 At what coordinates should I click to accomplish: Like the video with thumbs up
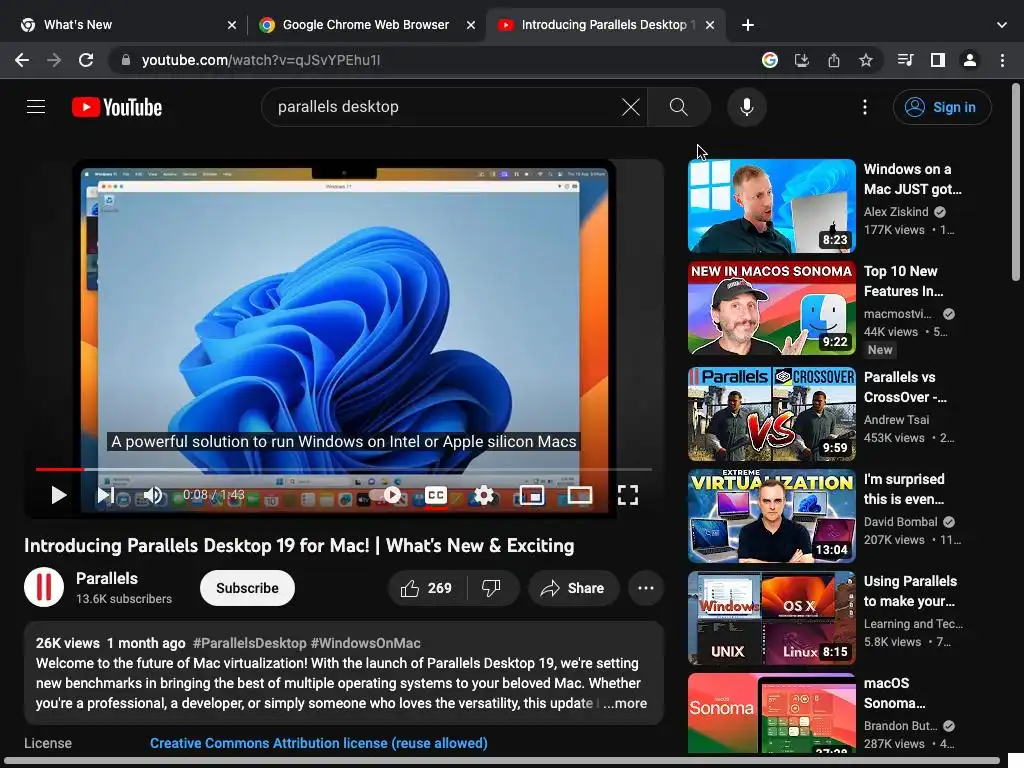(426, 588)
